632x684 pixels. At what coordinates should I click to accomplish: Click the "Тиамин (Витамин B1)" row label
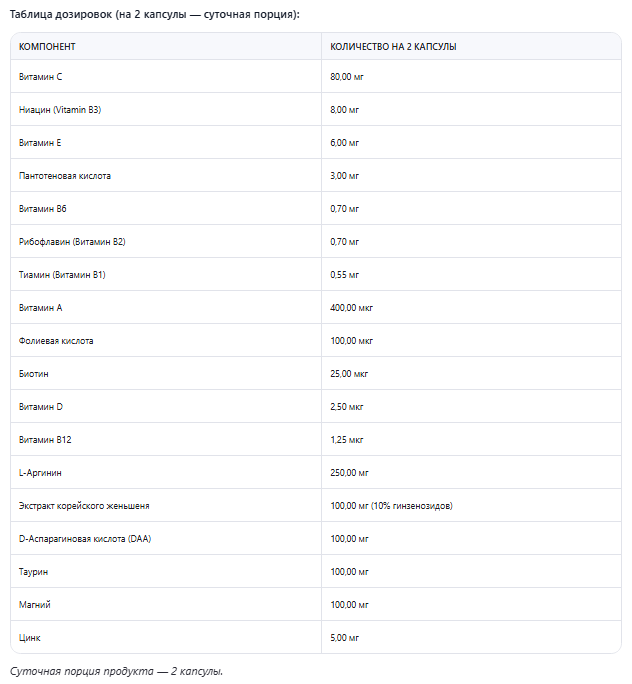[62, 275]
